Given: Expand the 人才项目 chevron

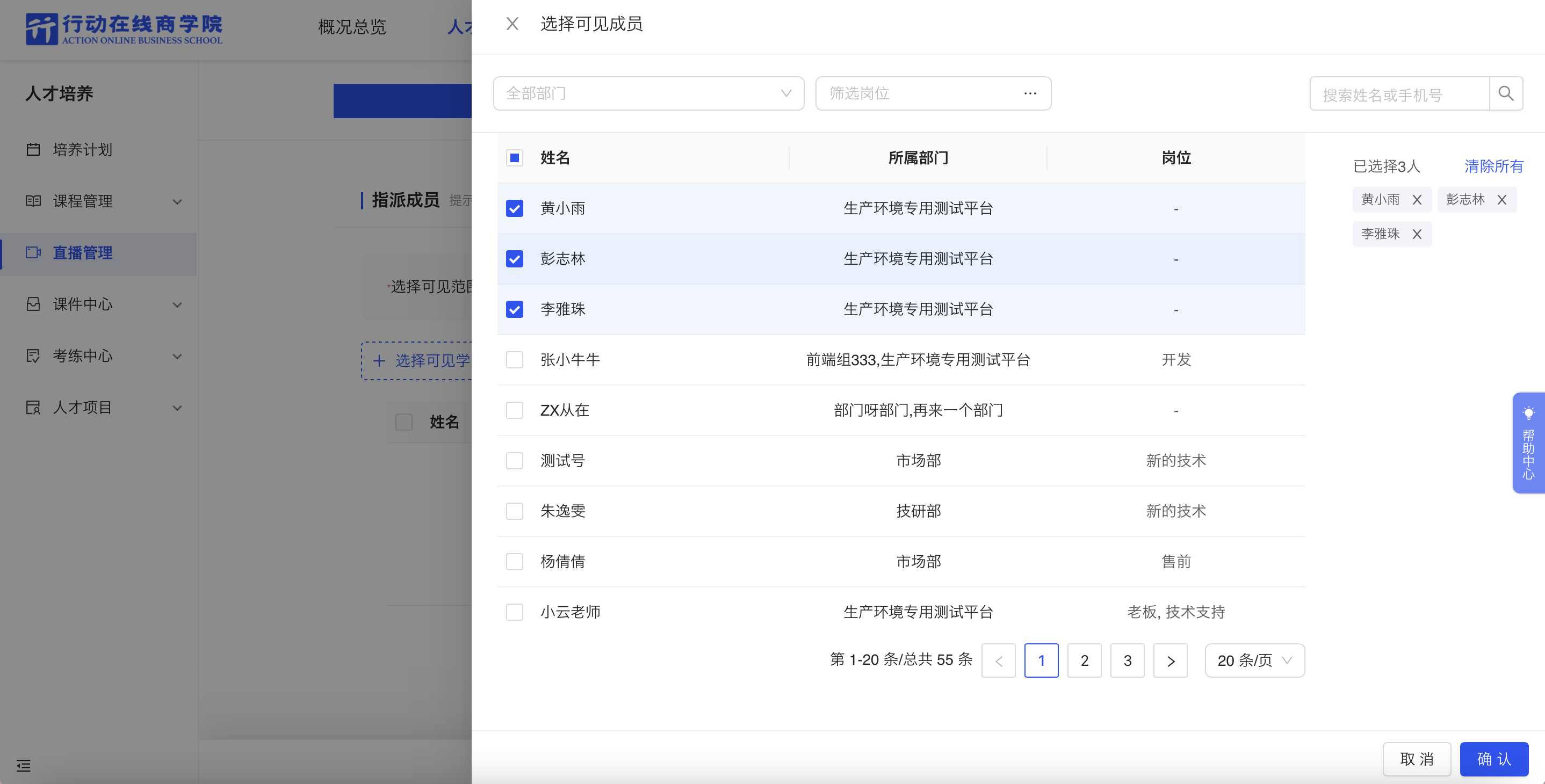Looking at the screenshot, I should 177,408.
